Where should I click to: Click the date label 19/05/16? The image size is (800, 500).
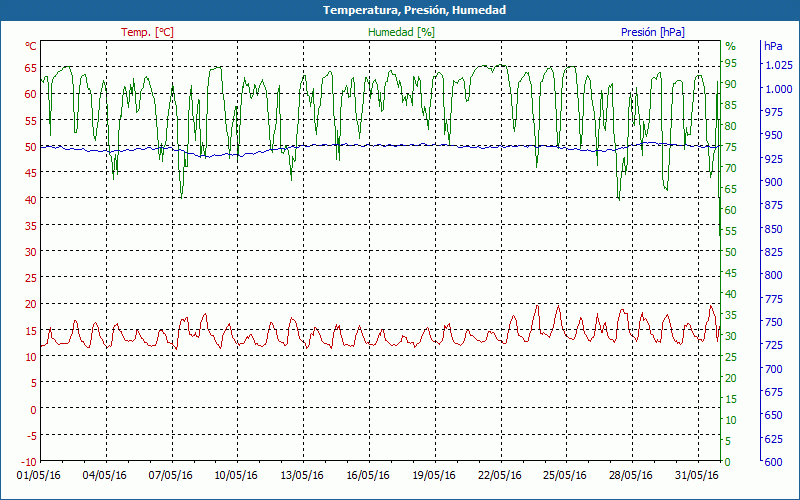pos(434,475)
